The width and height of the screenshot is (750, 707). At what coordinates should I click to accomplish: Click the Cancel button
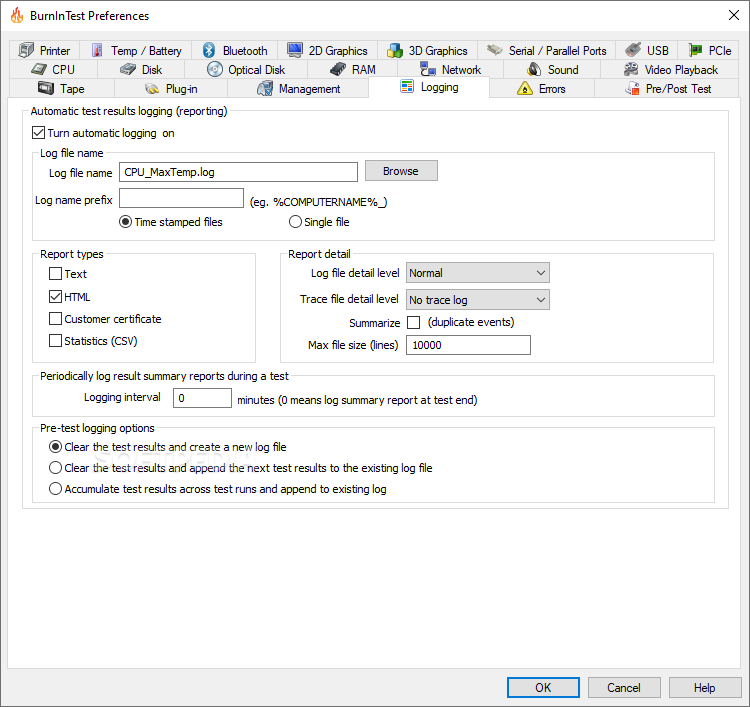[x=624, y=687]
